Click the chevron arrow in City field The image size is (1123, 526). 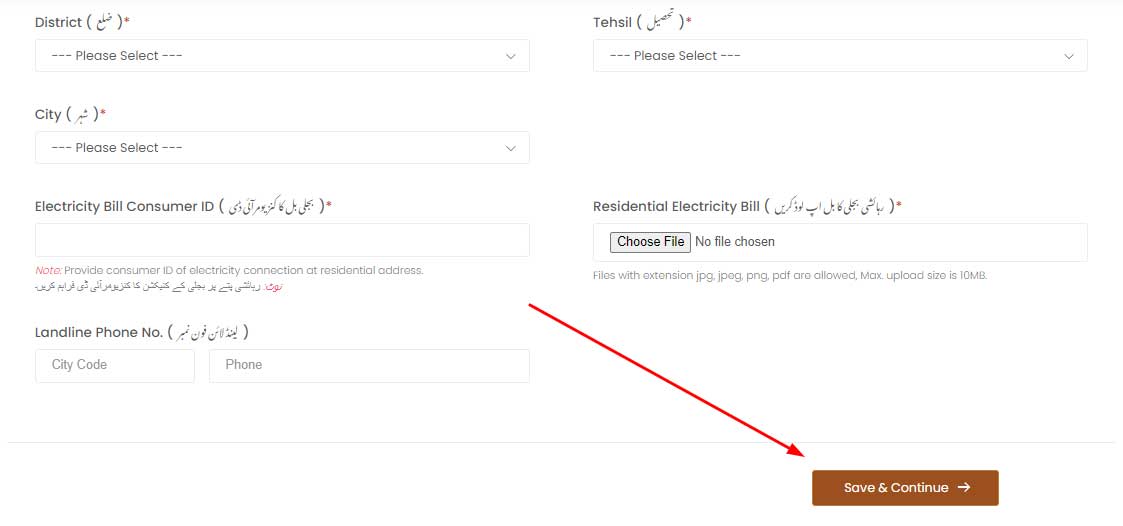click(511, 148)
